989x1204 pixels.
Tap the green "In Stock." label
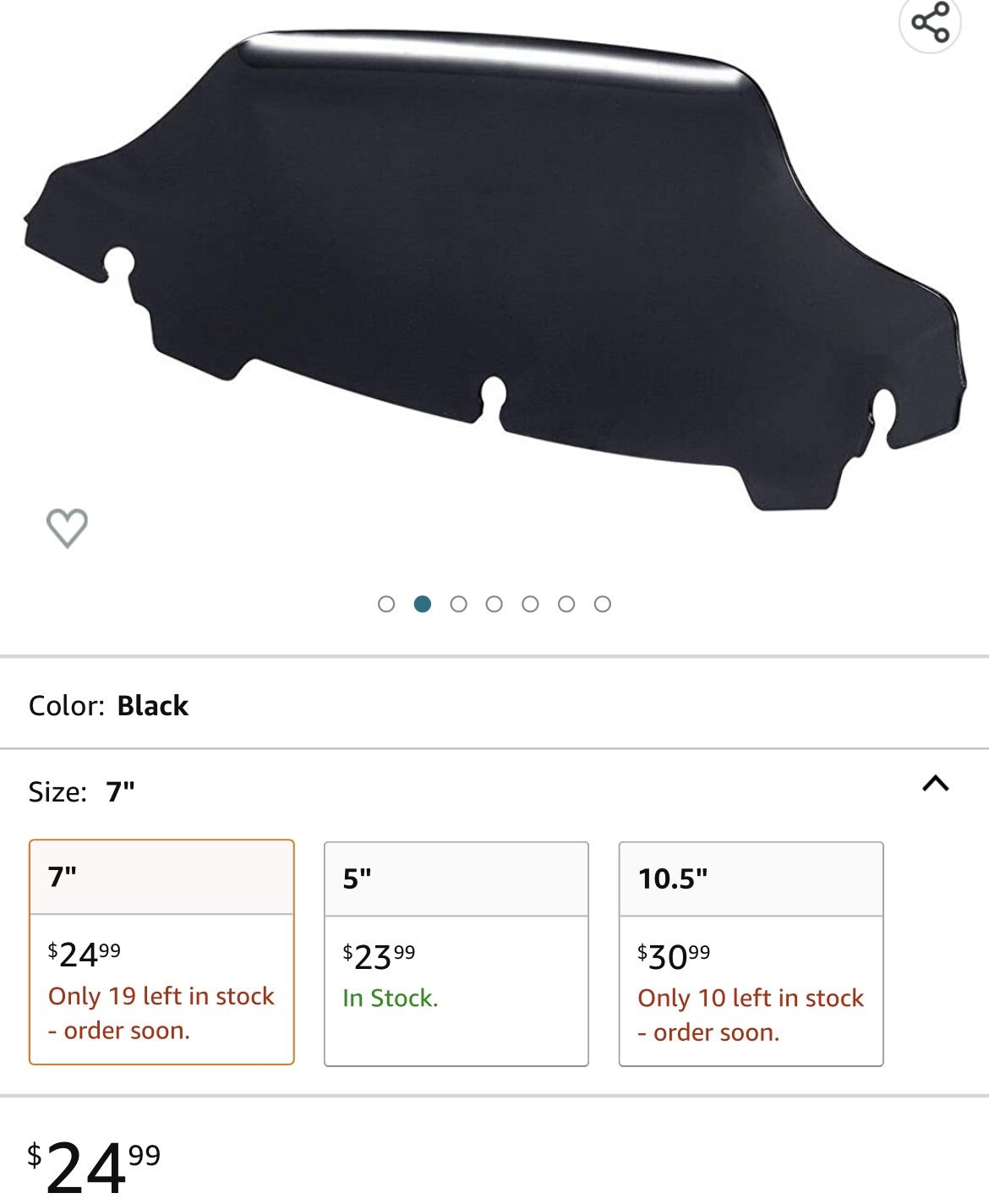(391, 999)
